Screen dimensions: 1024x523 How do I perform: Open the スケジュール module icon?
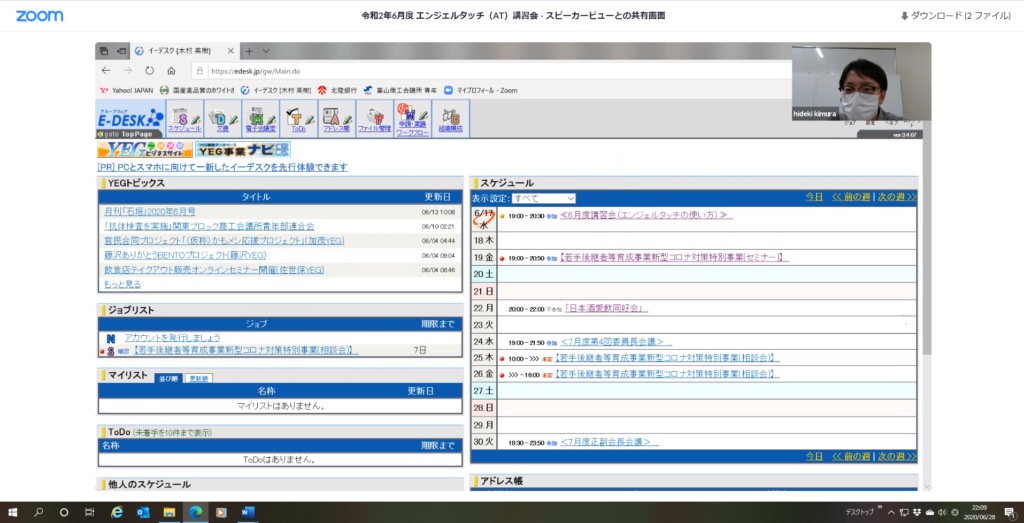click(184, 118)
